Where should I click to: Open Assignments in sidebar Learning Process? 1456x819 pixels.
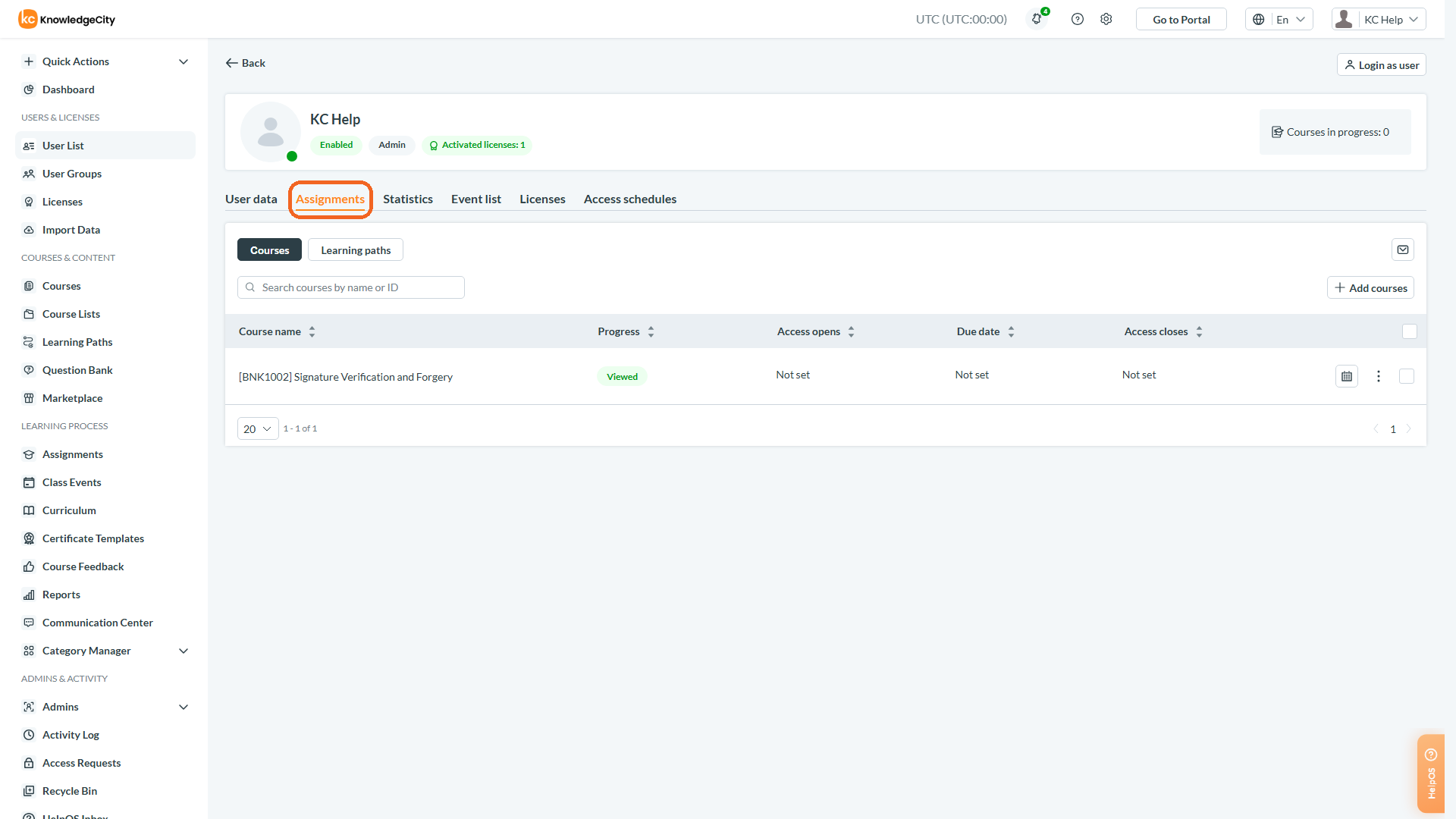click(105, 454)
